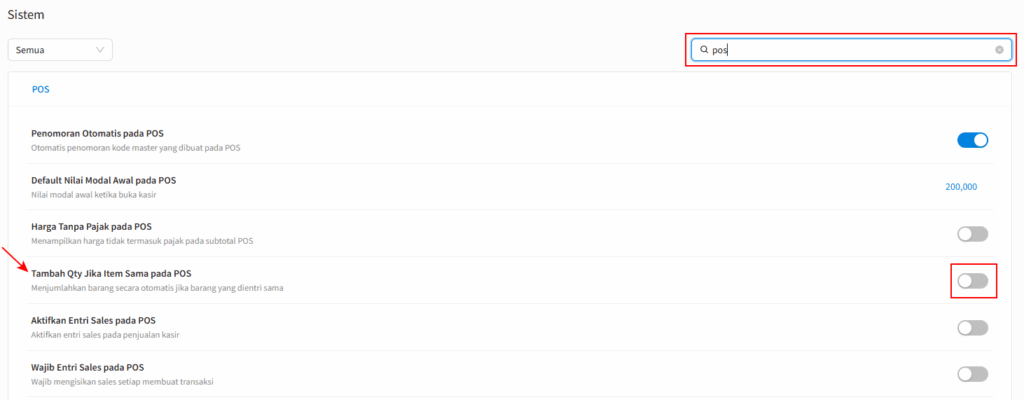Click Aktifkan Entri Sales pada POS label
The width and height of the screenshot is (1024, 400).
point(93,321)
